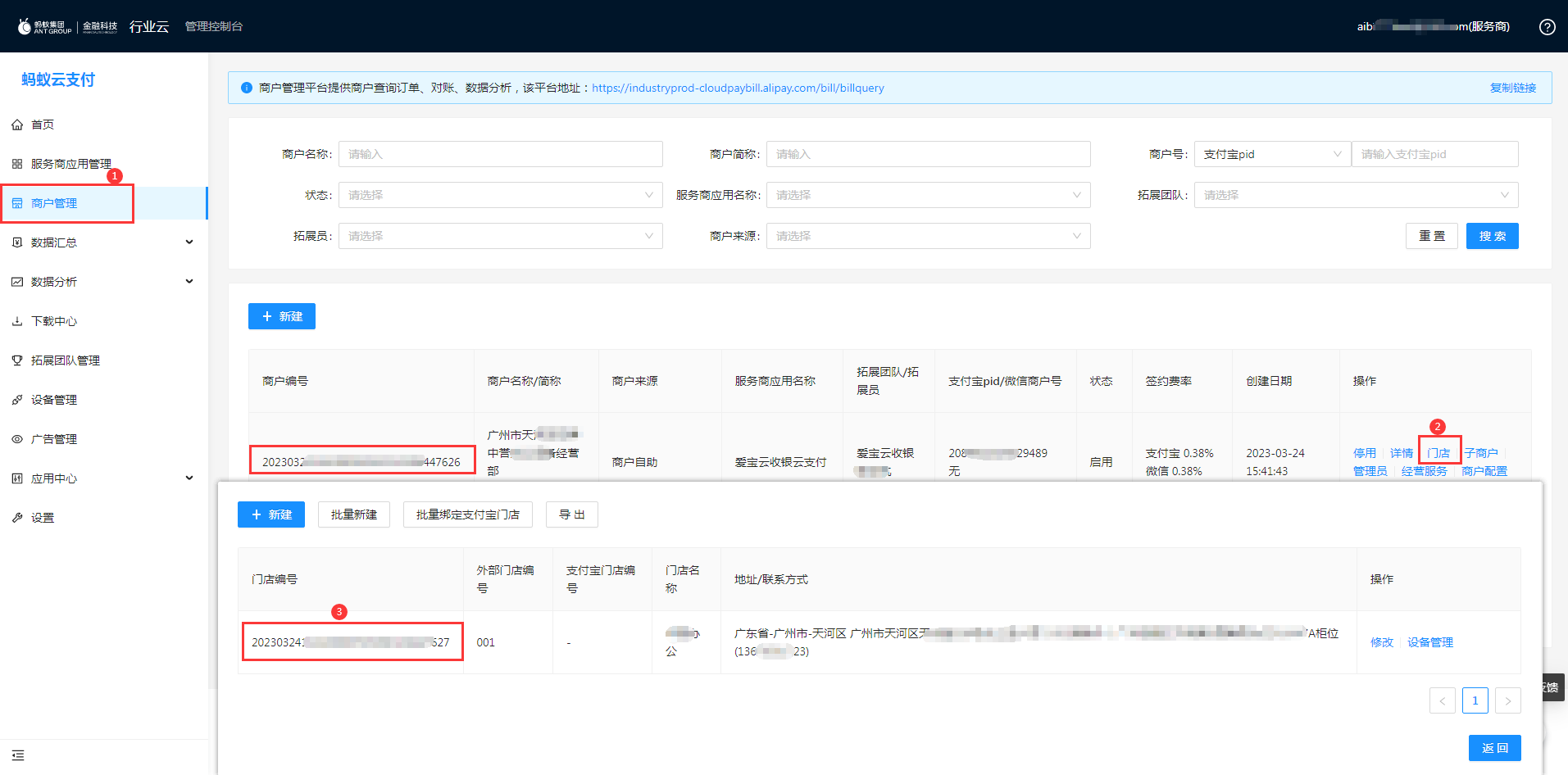Click the 设置 wrench icon
Viewport: 1568px width, 775px height.
tap(17, 518)
